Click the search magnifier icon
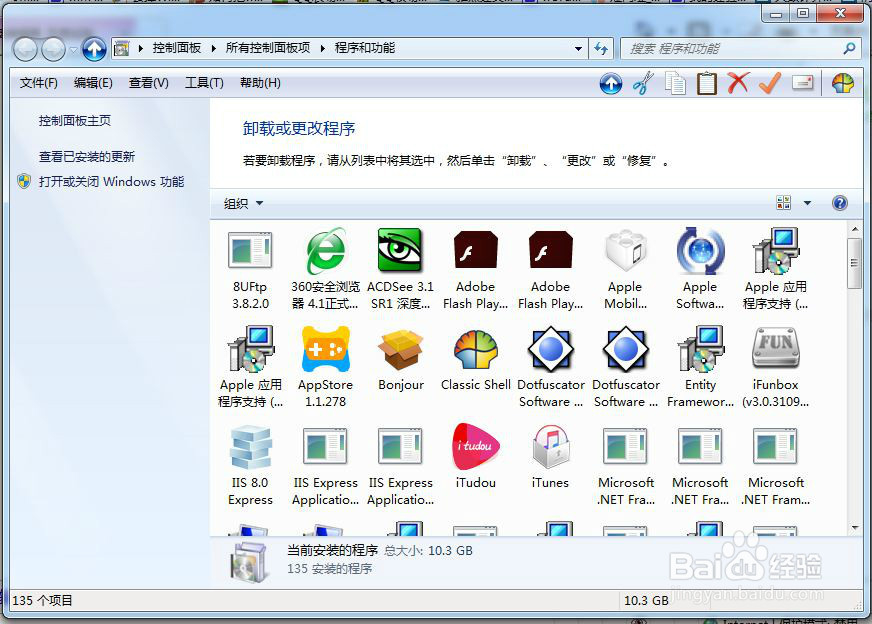Viewport: 872px width, 624px height. coord(849,48)
